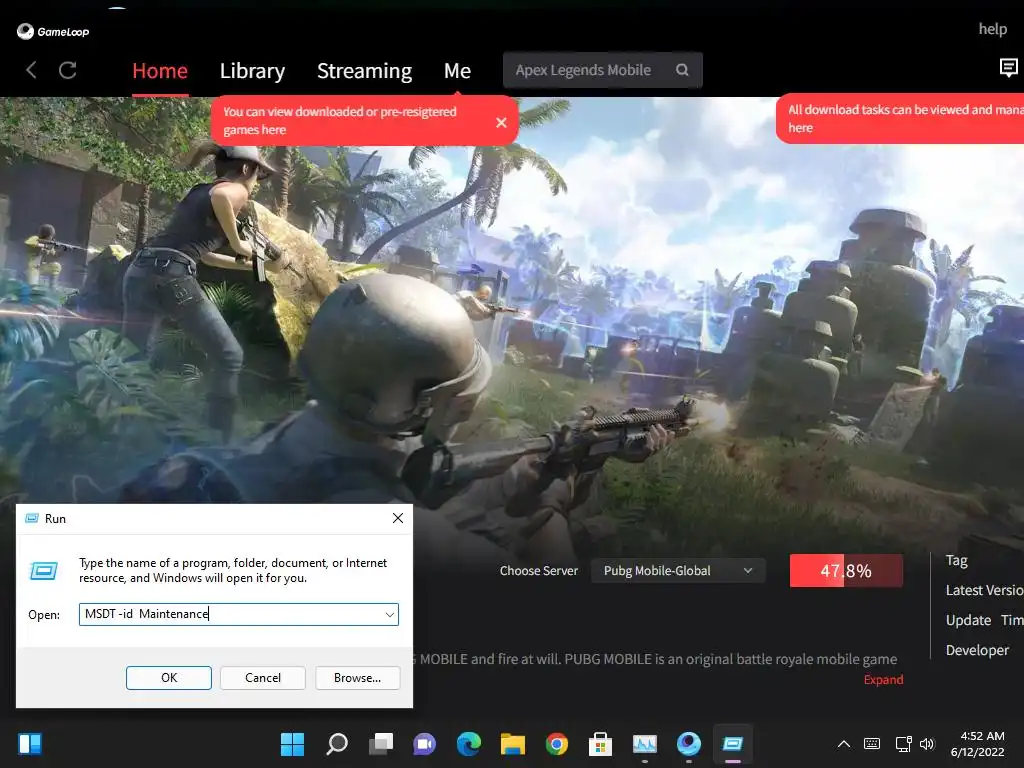The height and width of the screenshot is (768, 1024).
Task: Open the messages icon in GameLoop header
Action: tap(1008, 67)
